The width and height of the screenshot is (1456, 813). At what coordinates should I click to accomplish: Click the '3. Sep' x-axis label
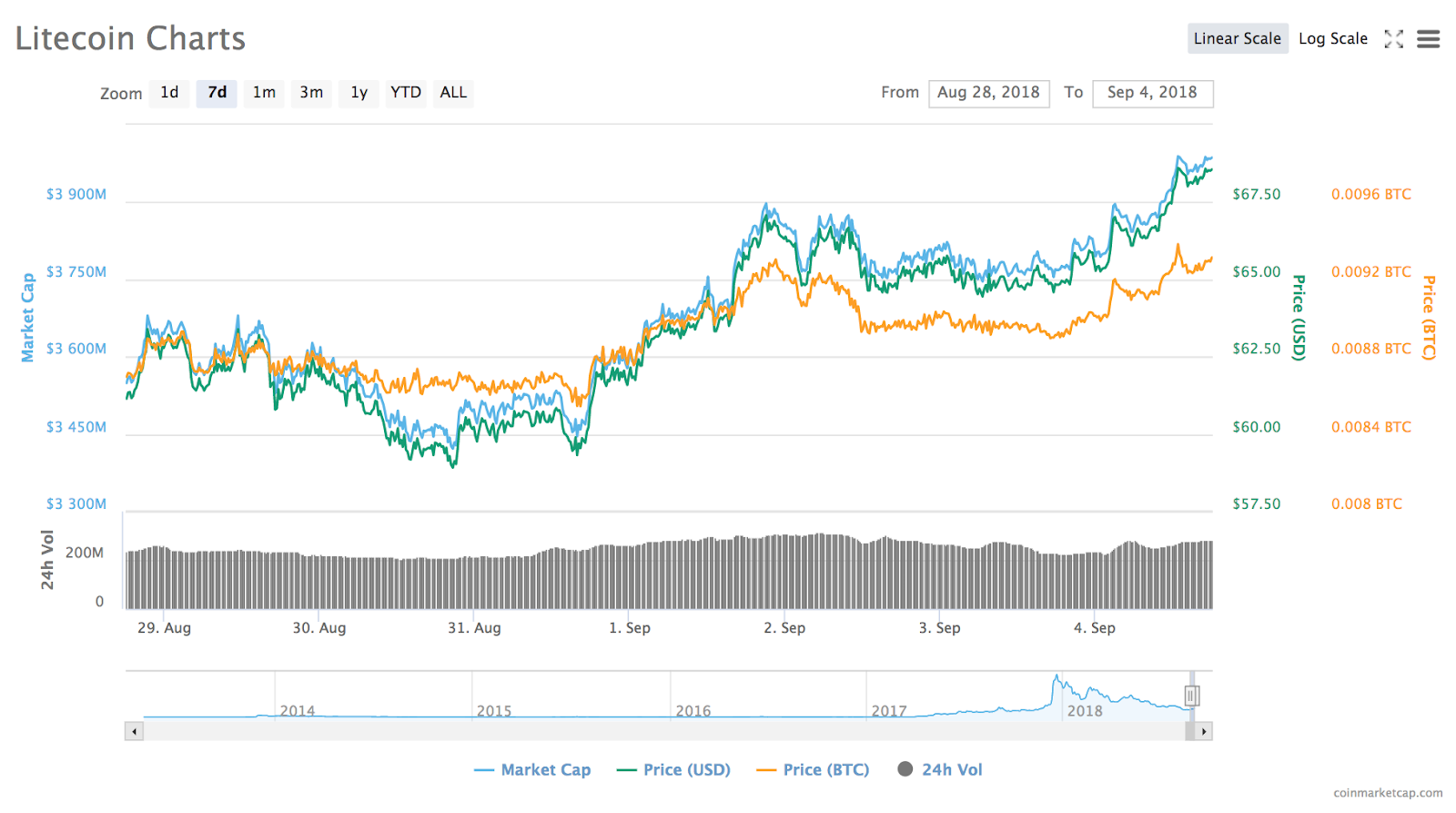pos(939,628)
